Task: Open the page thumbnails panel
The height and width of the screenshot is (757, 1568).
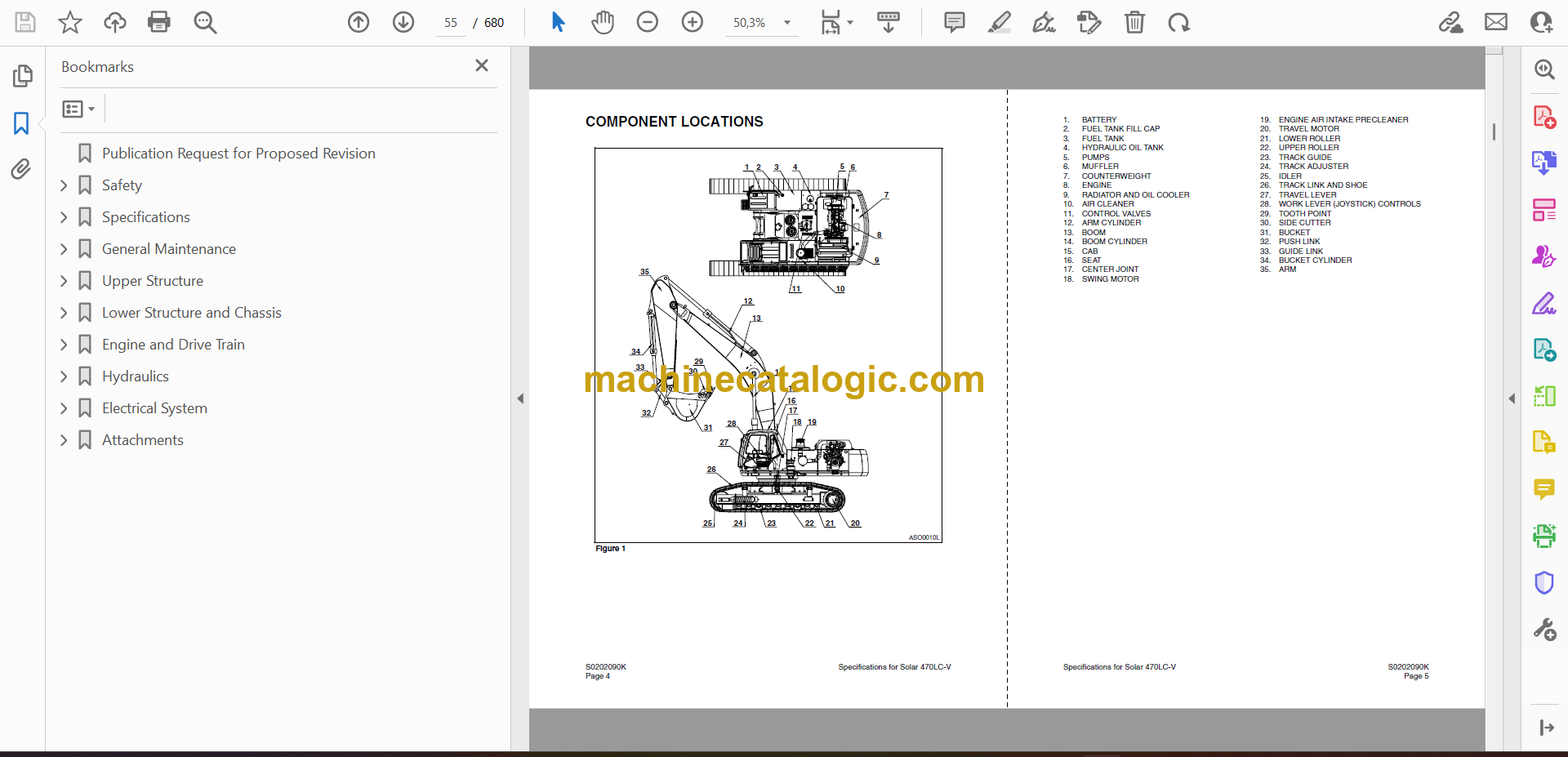Action: click(x=23, y=76)
